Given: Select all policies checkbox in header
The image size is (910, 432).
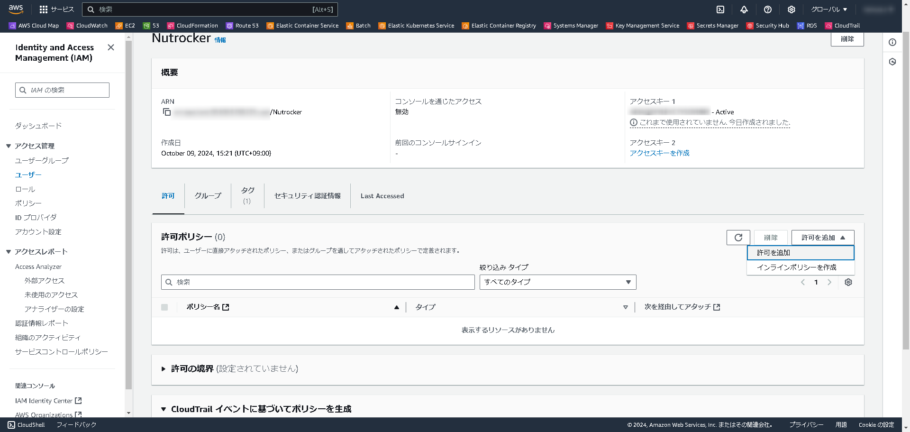Looking at the screenshot, I should click(165, 307).
